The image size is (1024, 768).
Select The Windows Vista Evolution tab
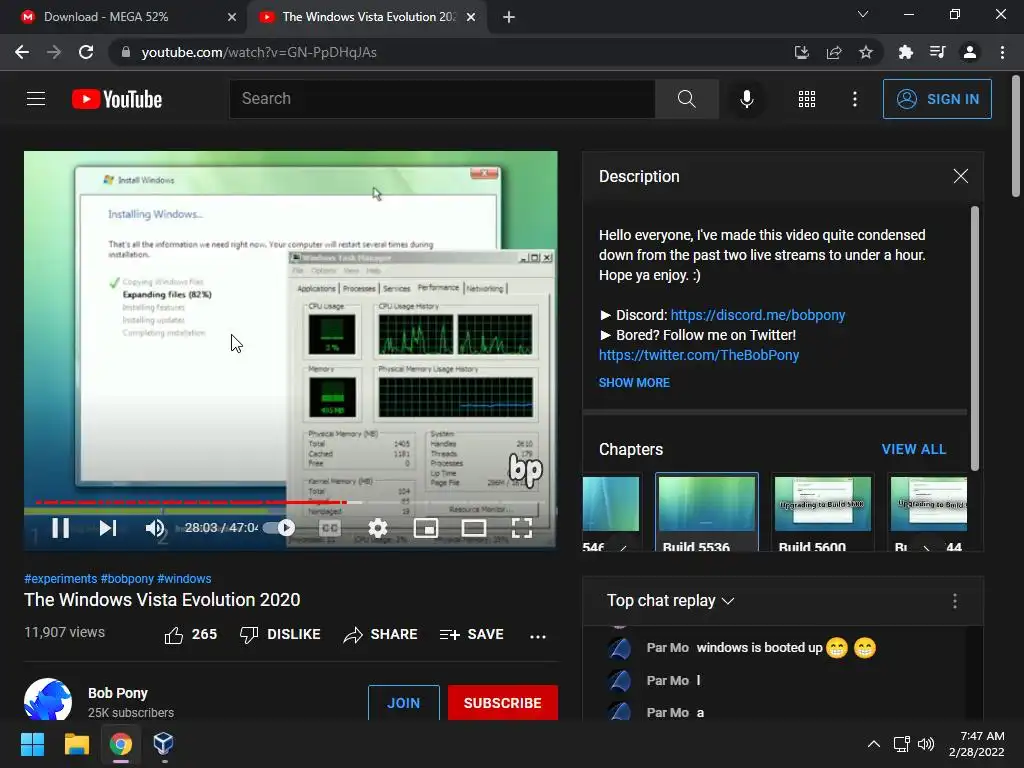pyautogui.click(x=368, y=17)
